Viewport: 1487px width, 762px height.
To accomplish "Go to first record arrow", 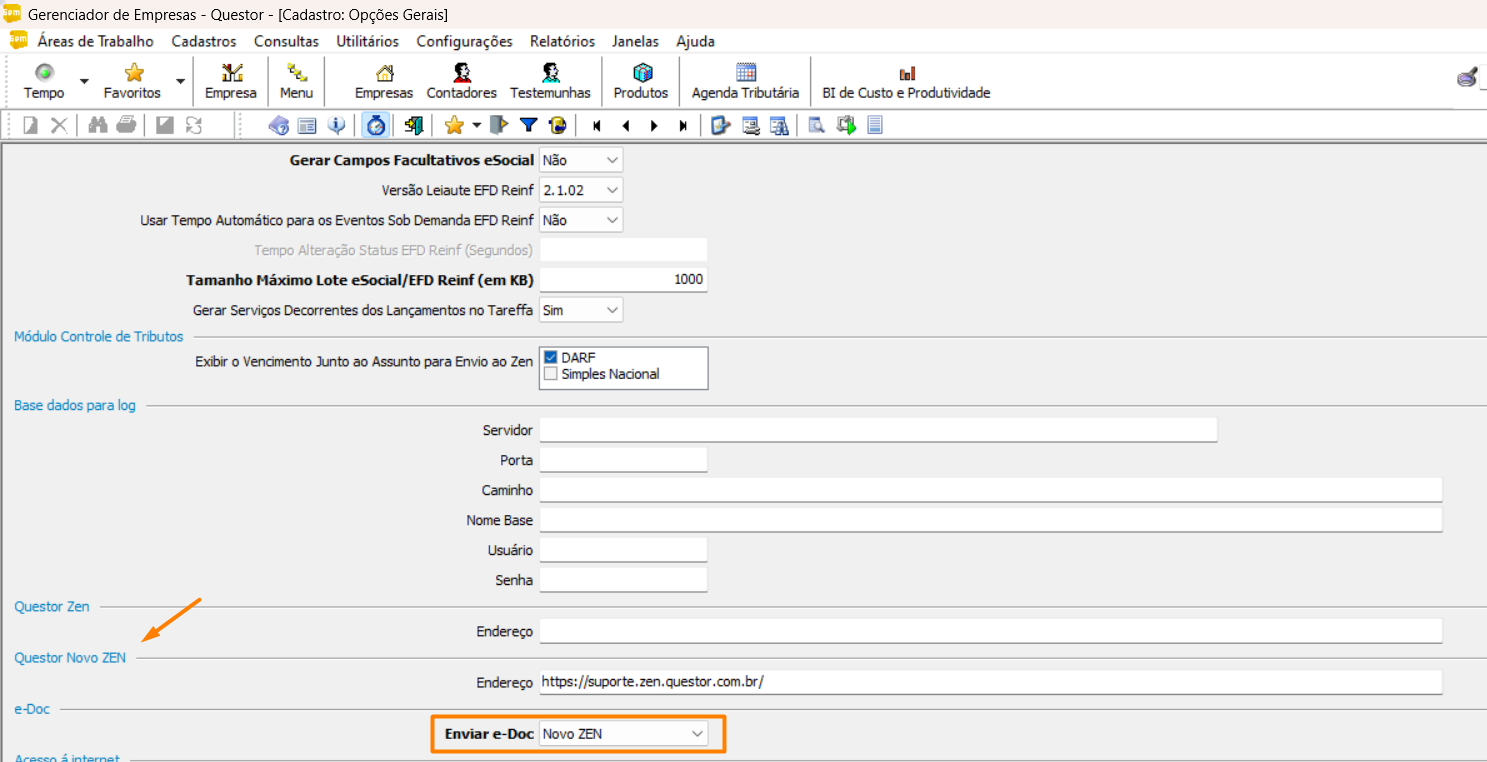I will (597, 126).
